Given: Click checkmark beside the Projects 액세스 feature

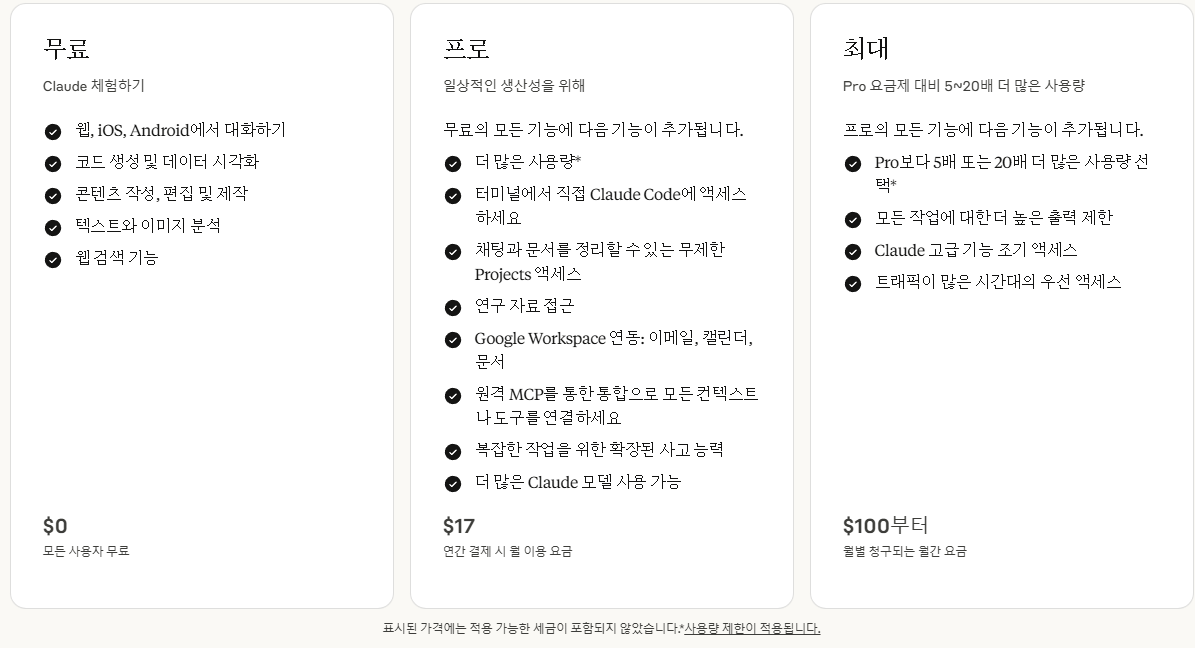Looking at the screenshot, I should [452, 252].
